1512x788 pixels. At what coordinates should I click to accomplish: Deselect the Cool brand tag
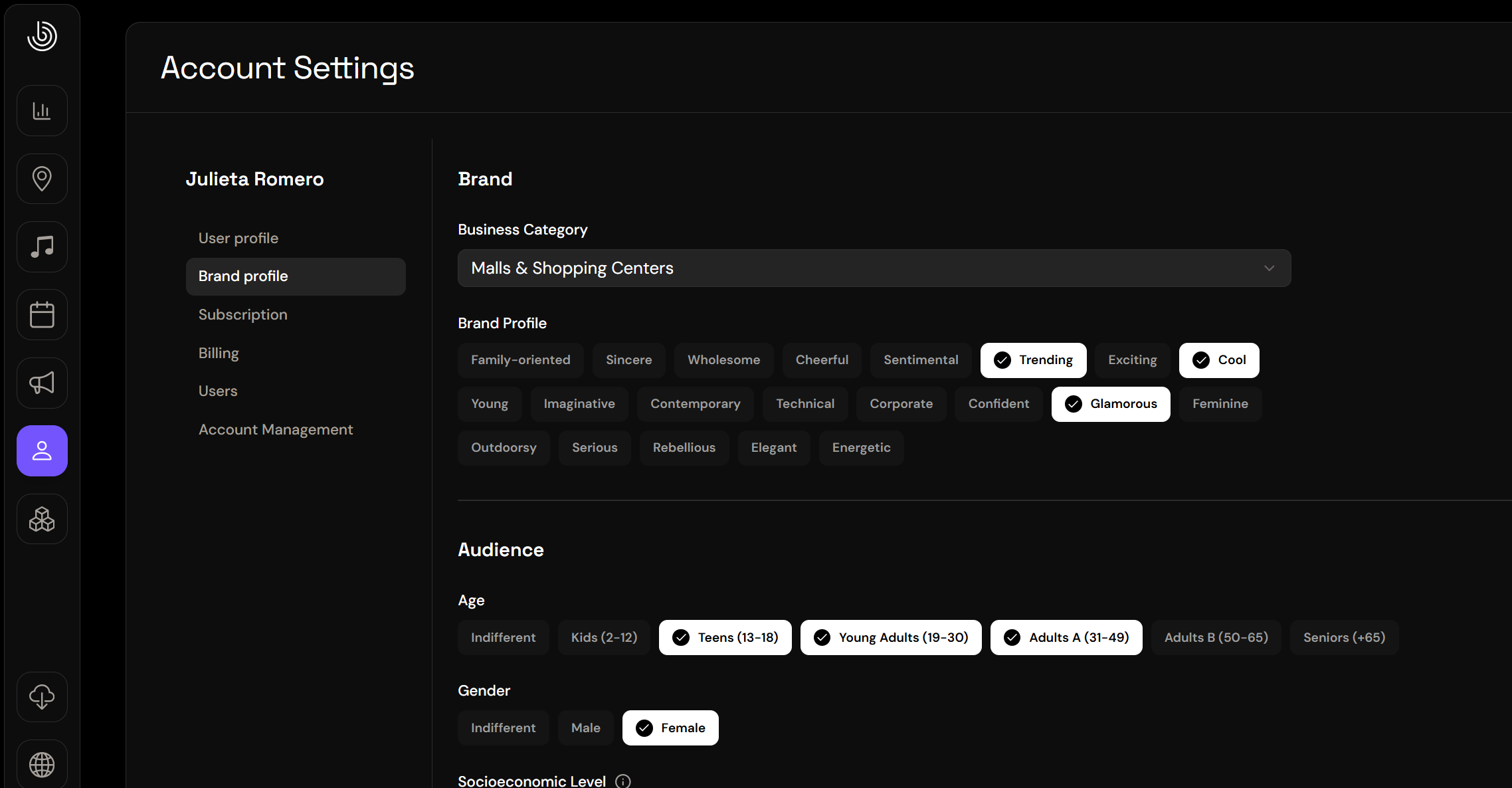(1219, 360)
